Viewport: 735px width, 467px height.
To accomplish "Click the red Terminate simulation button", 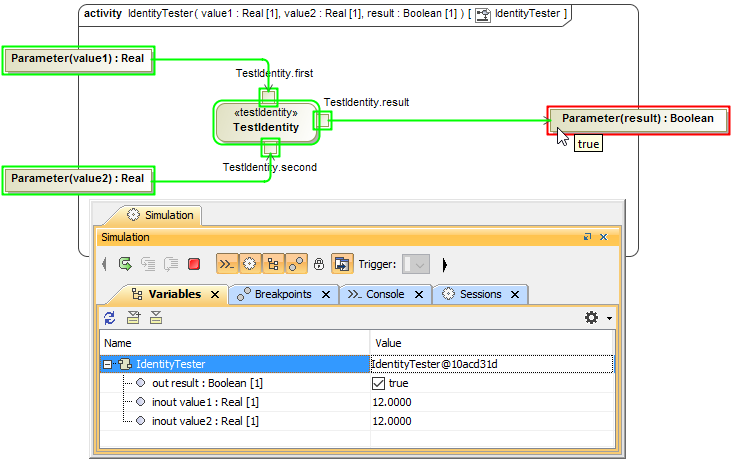I will [194, 265].
